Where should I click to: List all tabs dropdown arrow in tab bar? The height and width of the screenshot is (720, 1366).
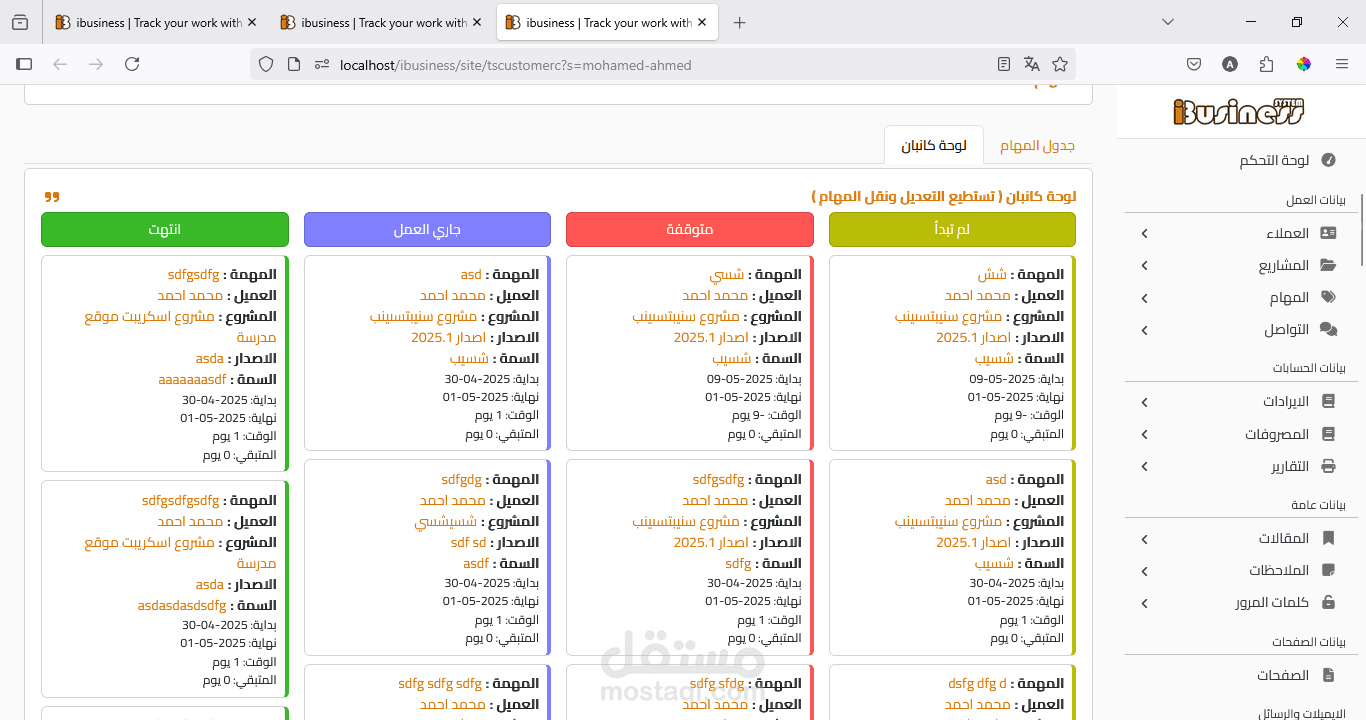(x=1168, y=22)
